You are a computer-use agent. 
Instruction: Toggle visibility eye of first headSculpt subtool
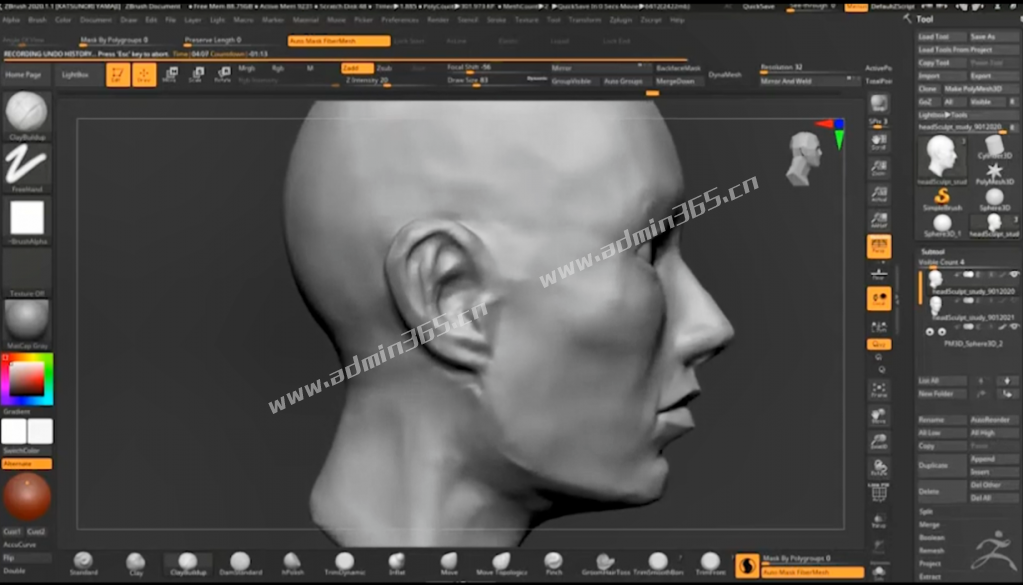[x=1014, y=275]
